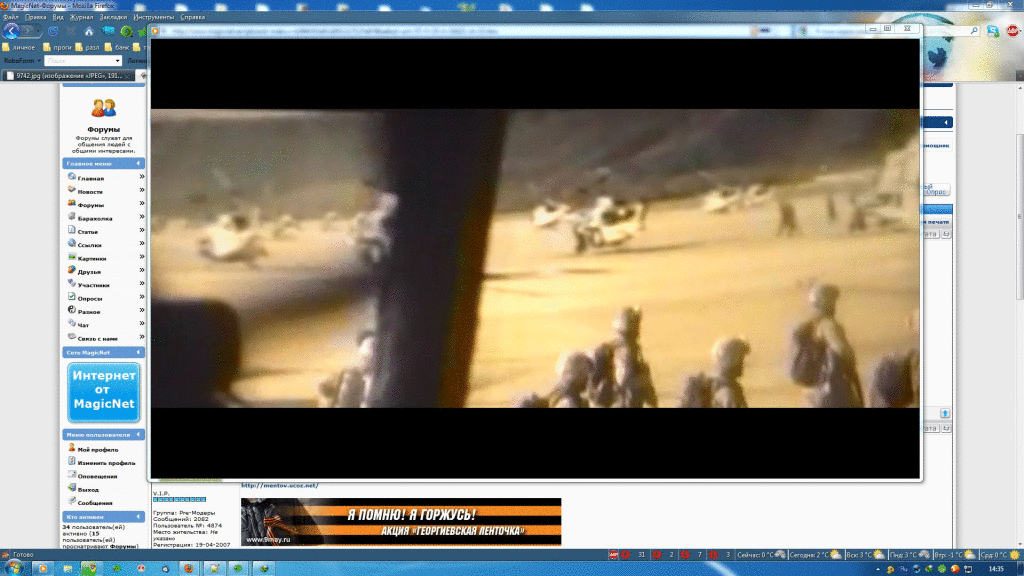Go to the Home page icon
Screen dimensions: 1024x576
89,31
